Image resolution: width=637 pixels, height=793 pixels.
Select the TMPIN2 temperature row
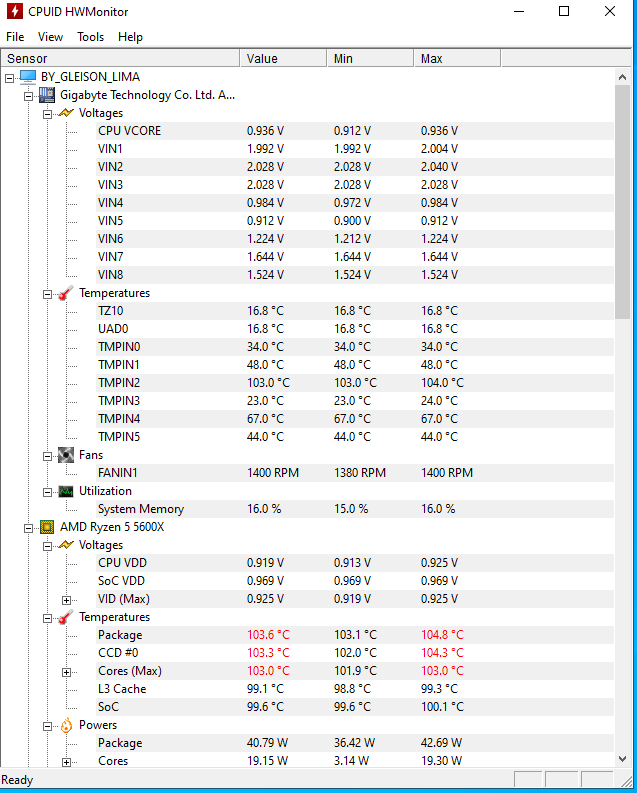coord(356,383)
